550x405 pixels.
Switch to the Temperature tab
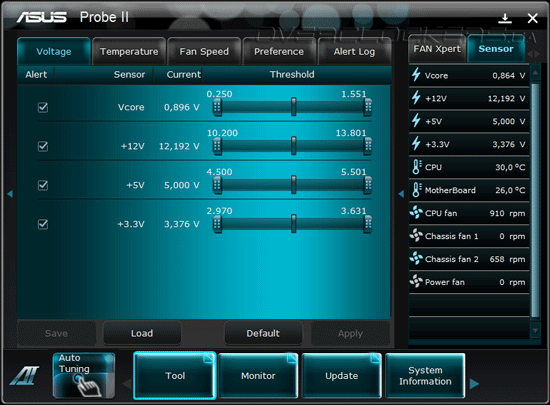point(129,52)
